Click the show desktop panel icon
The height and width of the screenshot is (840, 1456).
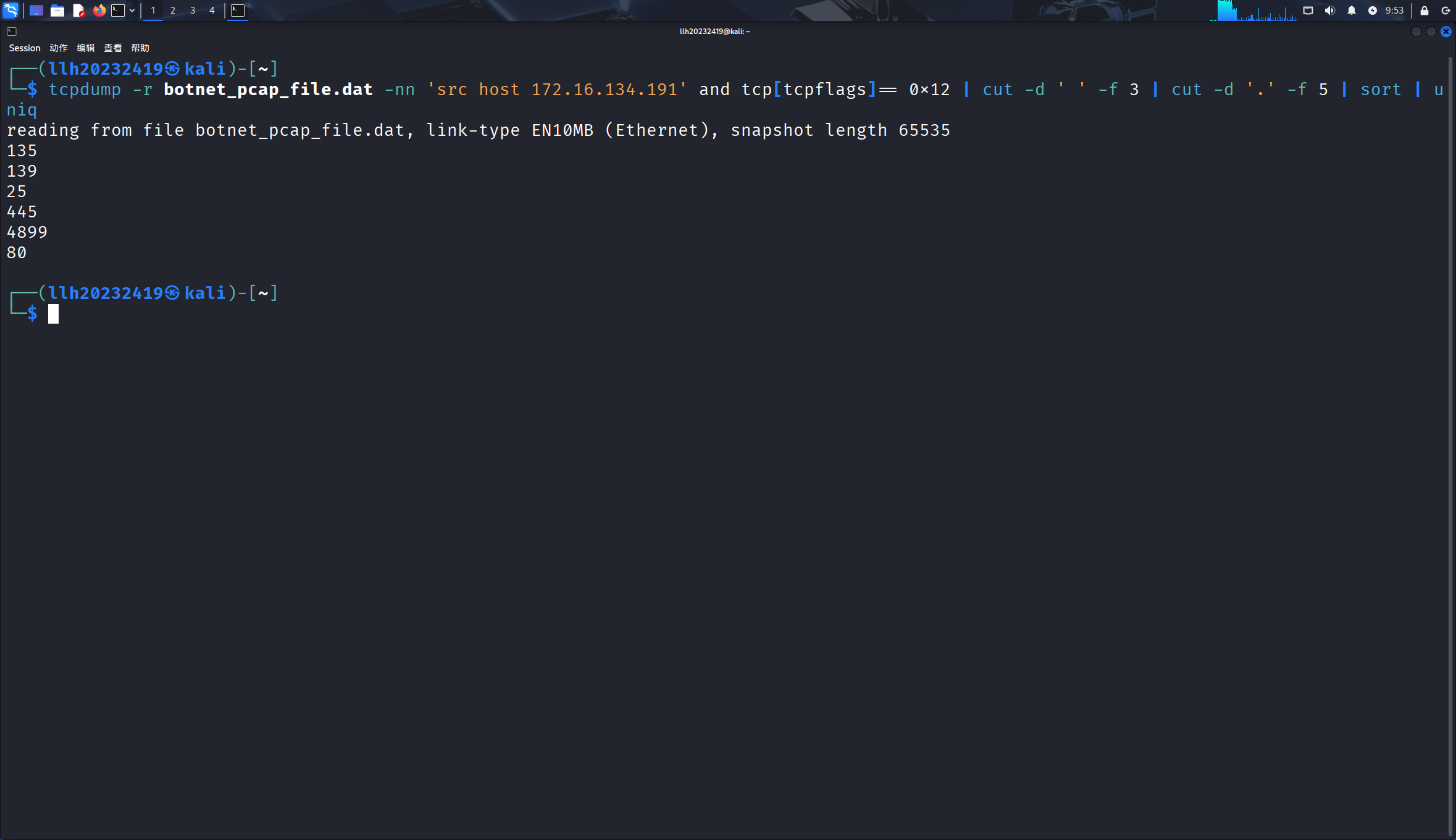click(36, 10)
